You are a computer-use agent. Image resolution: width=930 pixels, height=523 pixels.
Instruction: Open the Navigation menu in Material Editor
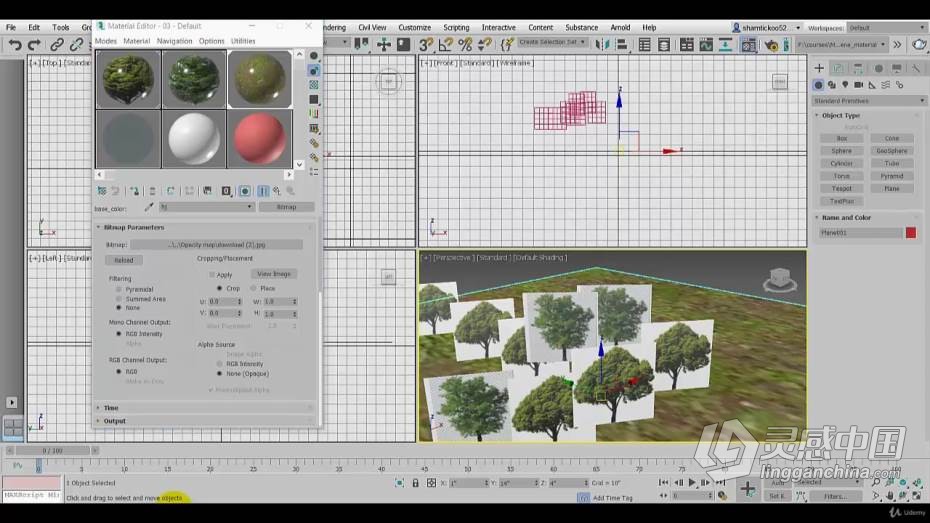(174, 41)
